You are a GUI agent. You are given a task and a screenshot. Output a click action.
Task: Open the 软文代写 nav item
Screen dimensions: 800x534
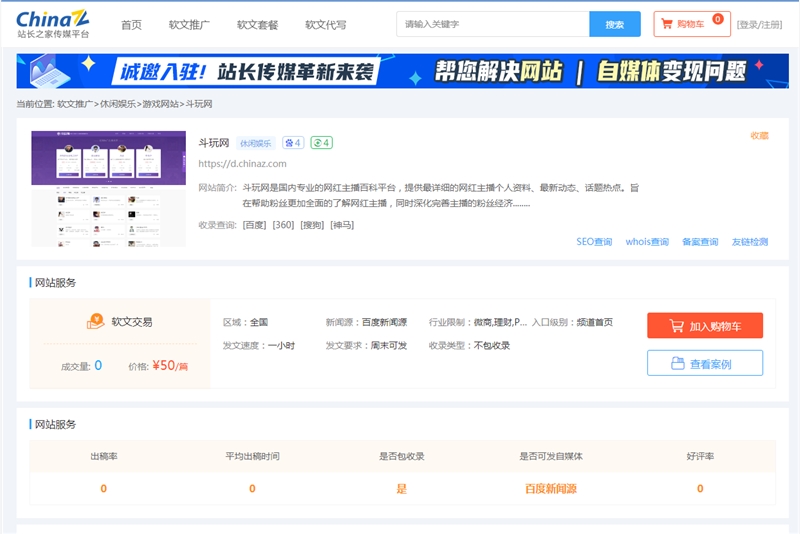pos(326,24)
